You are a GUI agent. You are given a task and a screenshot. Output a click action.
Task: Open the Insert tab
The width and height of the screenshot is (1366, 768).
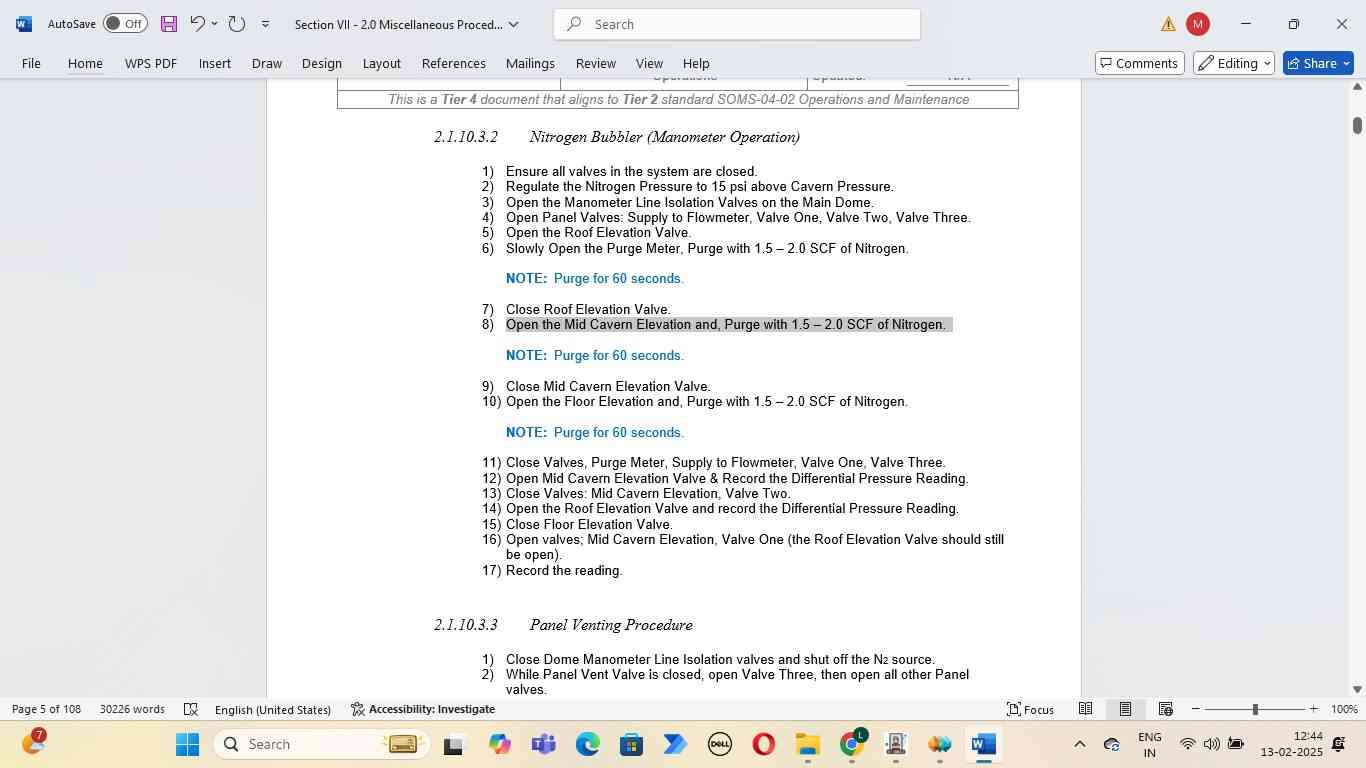[215, 63]
